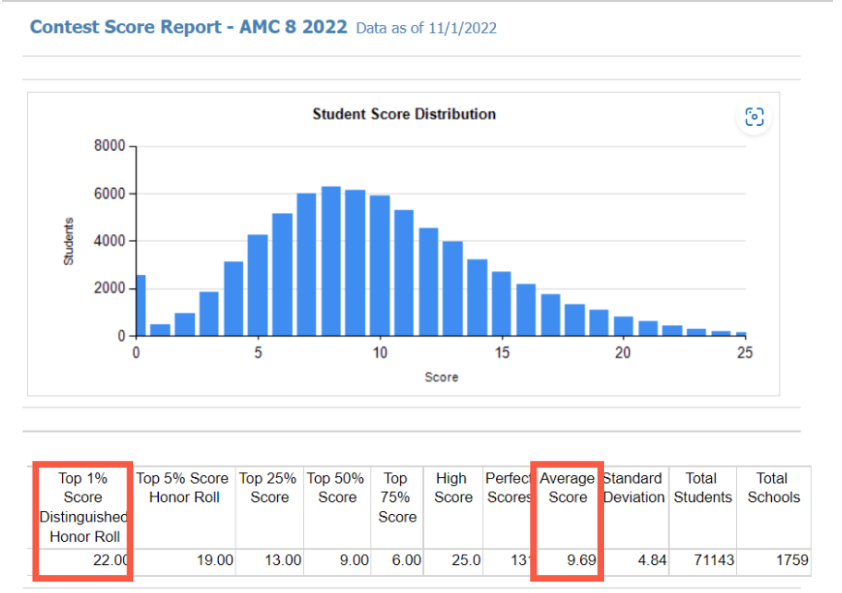The width and height of the screenshot is (842, 593).
Task: Click the Top 50% Score column header
Action: click(337, 487)
